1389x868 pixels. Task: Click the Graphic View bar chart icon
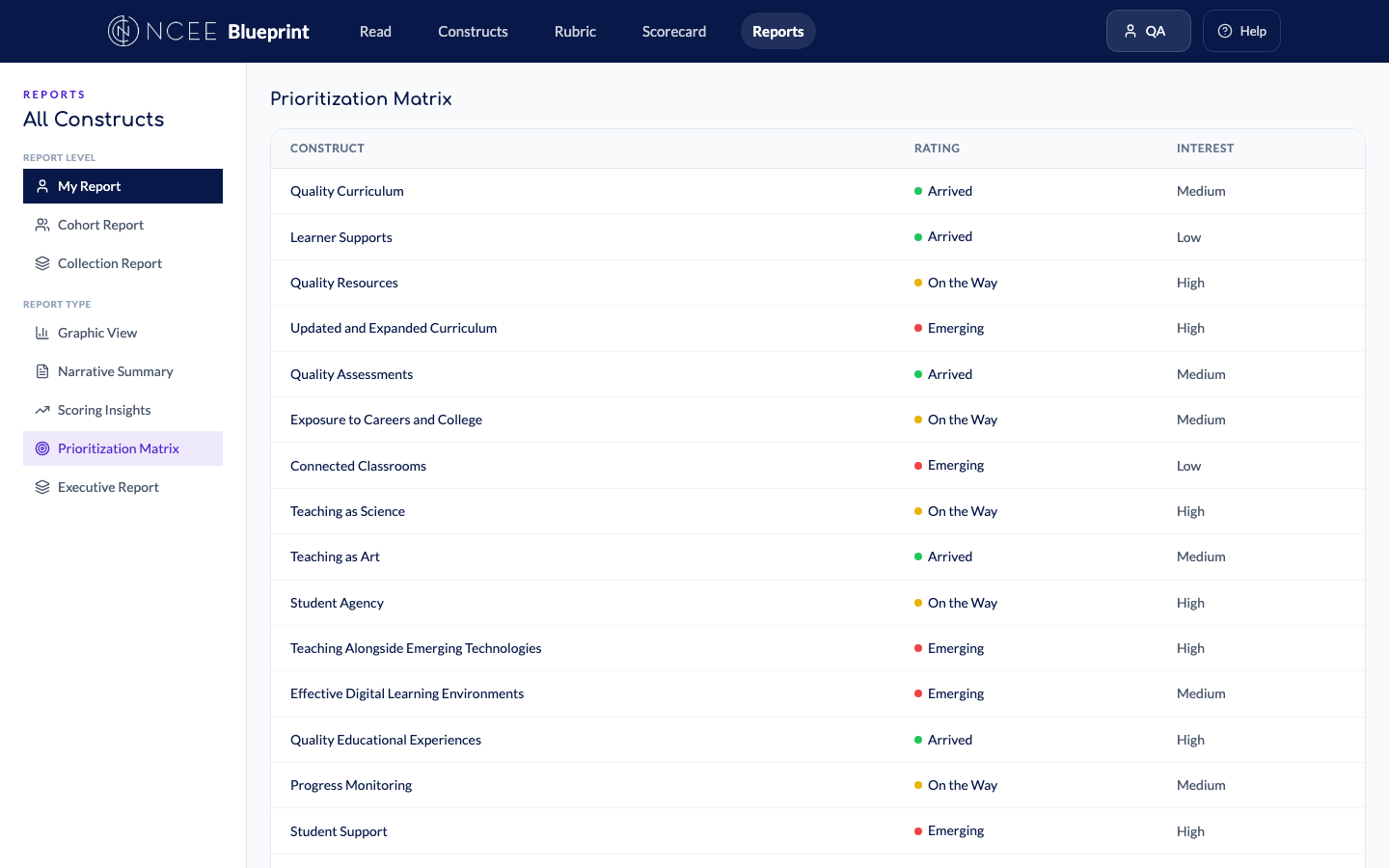(42, 333)
